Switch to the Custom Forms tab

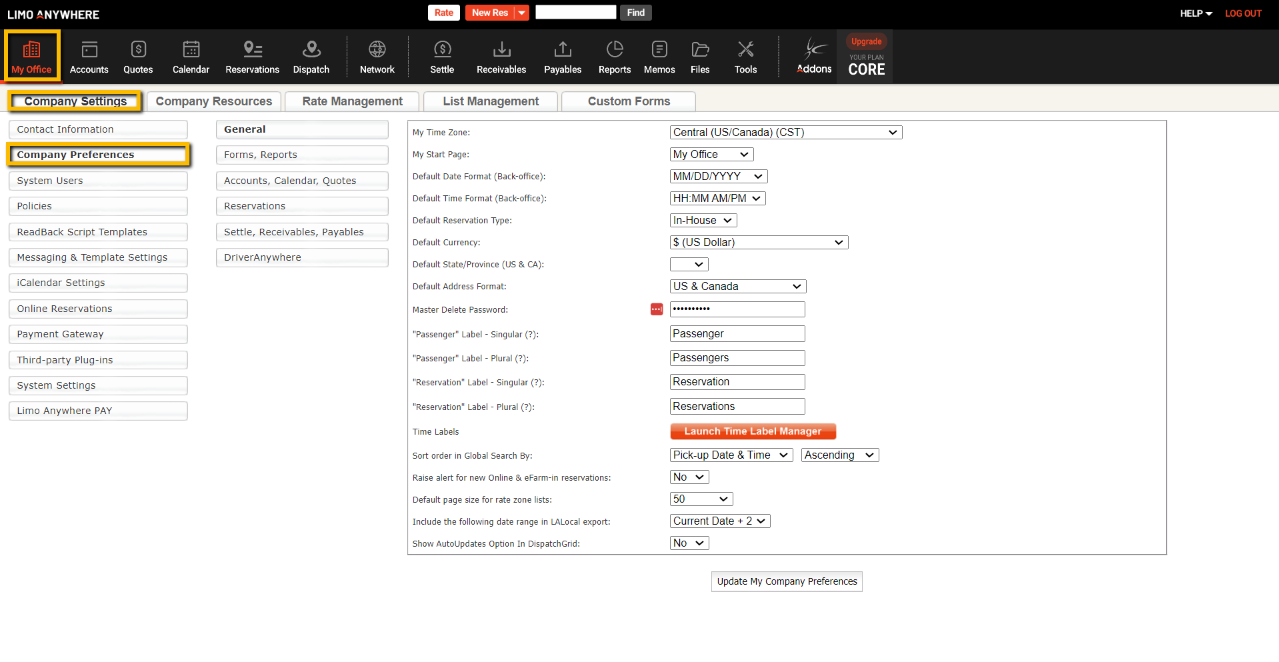click(x=628, y=101)
